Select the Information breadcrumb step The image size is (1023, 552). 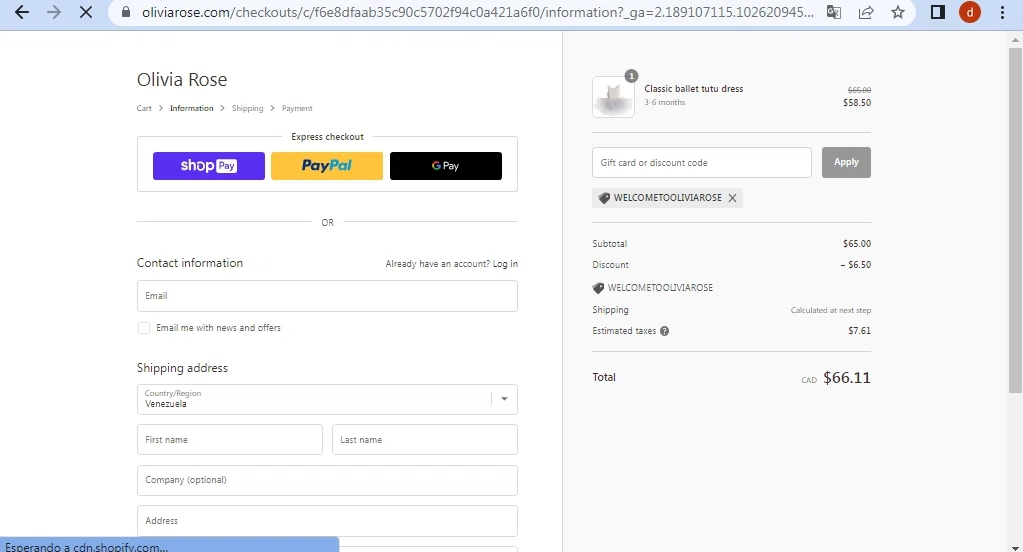tap(191, 108)
